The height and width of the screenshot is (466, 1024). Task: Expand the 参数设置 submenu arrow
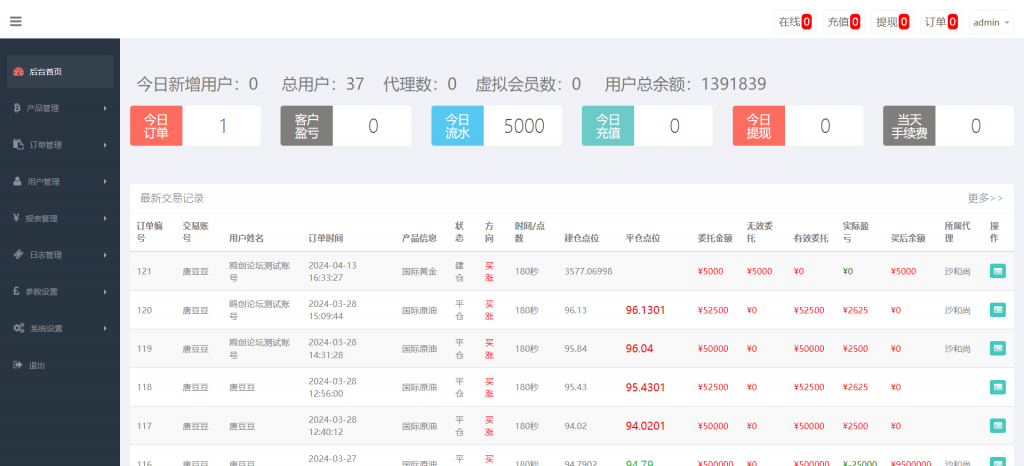click(105, 292)
